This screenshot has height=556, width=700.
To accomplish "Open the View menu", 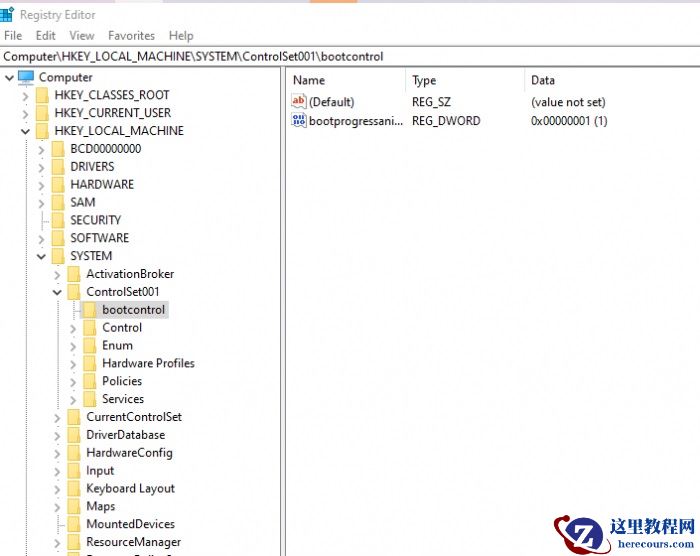I will [x=82, y=36].
